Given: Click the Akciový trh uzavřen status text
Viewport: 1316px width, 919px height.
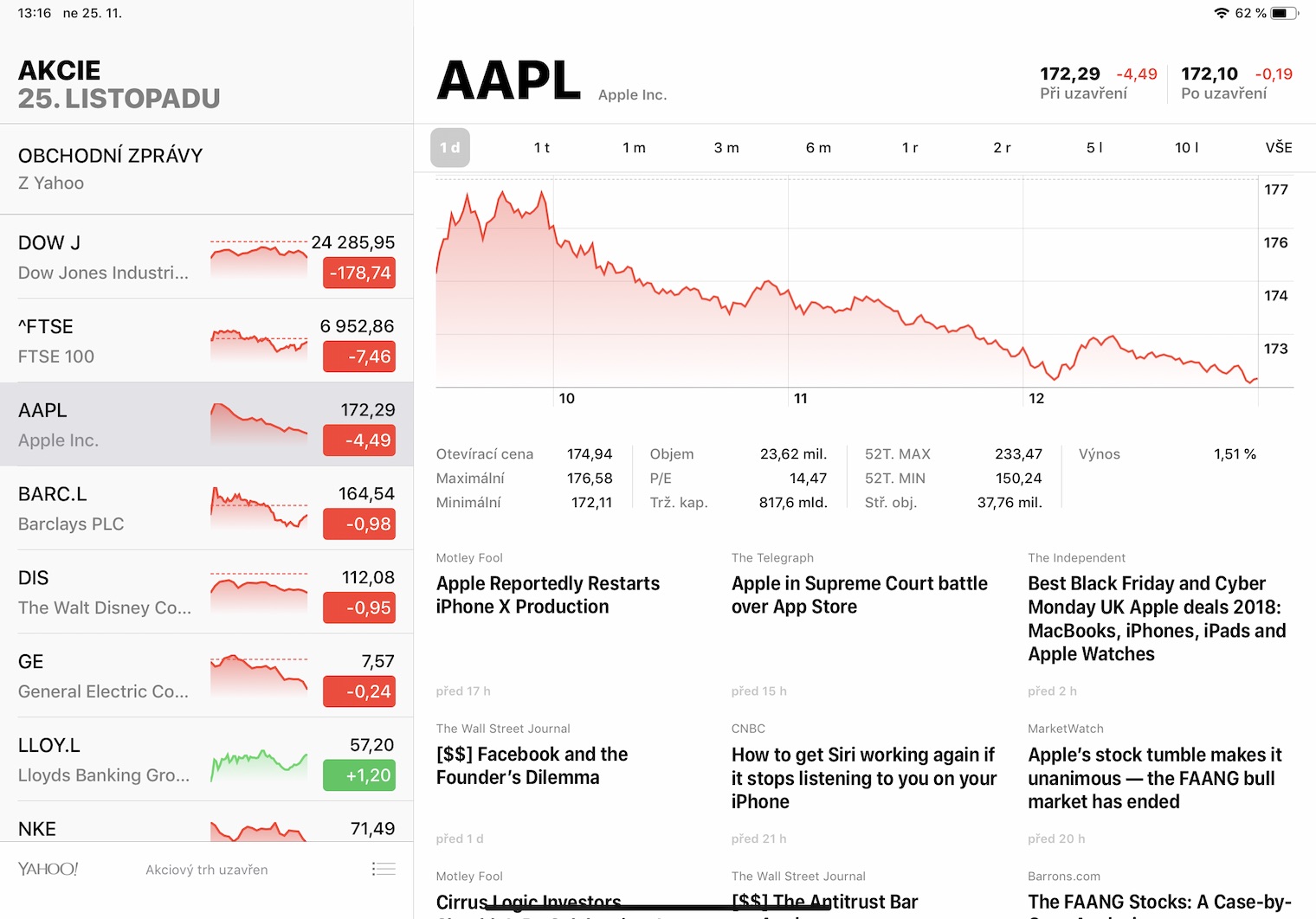Looking at the screenshot, I should pos(206,869).
